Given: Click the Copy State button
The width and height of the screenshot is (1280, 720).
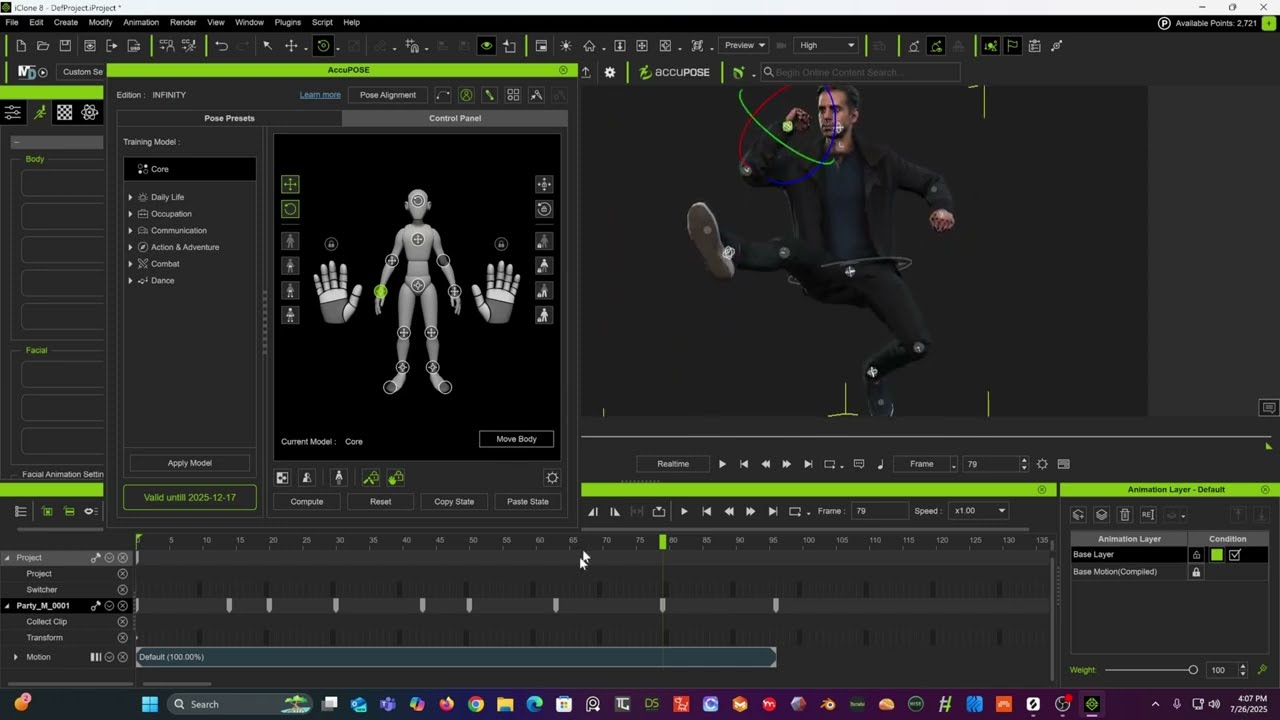Looking at the screenshot, I should click(x=454, y=501).
